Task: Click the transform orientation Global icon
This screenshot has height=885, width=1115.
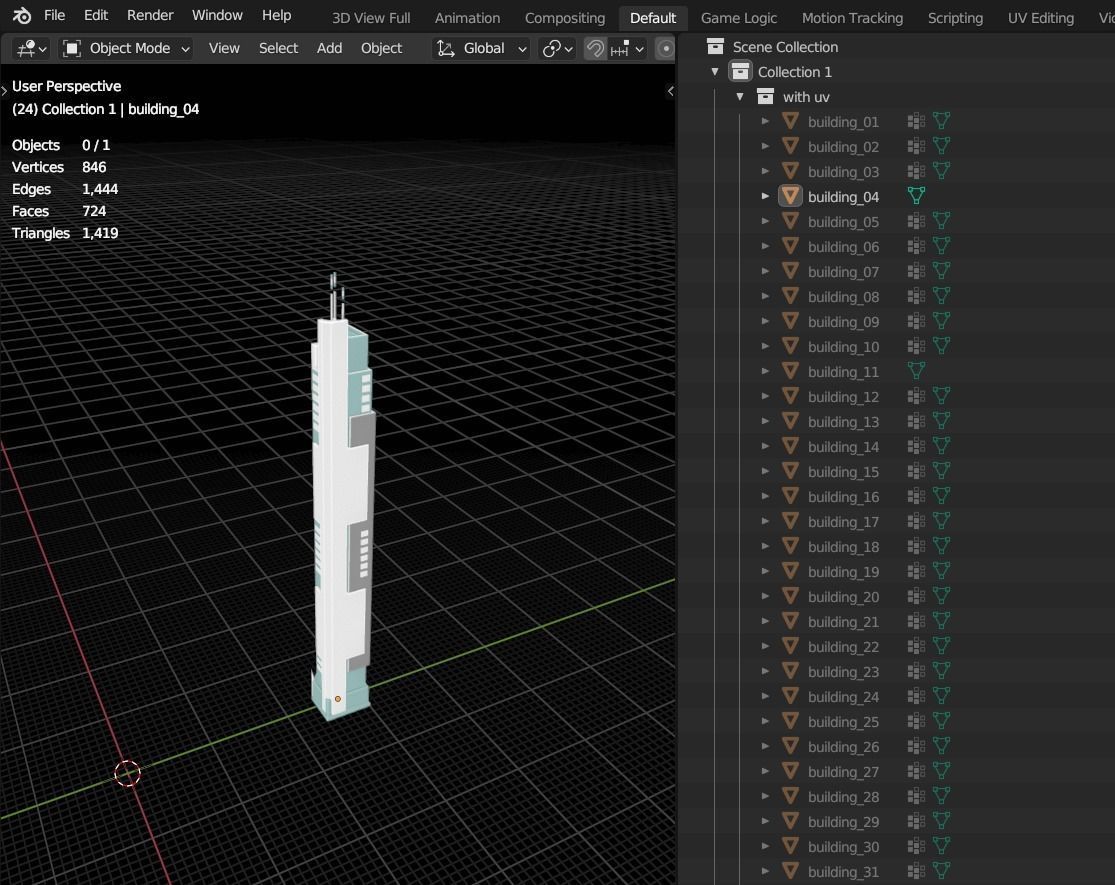Action: 446,48
